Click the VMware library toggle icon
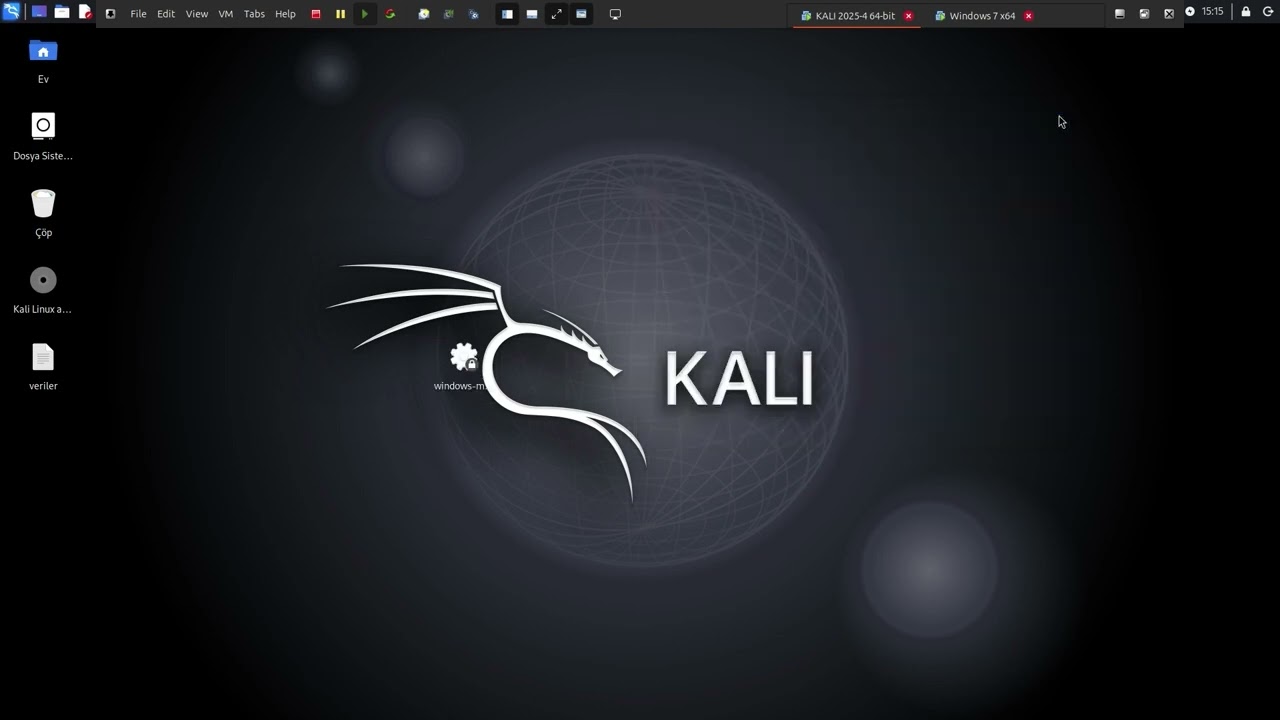 110,14
